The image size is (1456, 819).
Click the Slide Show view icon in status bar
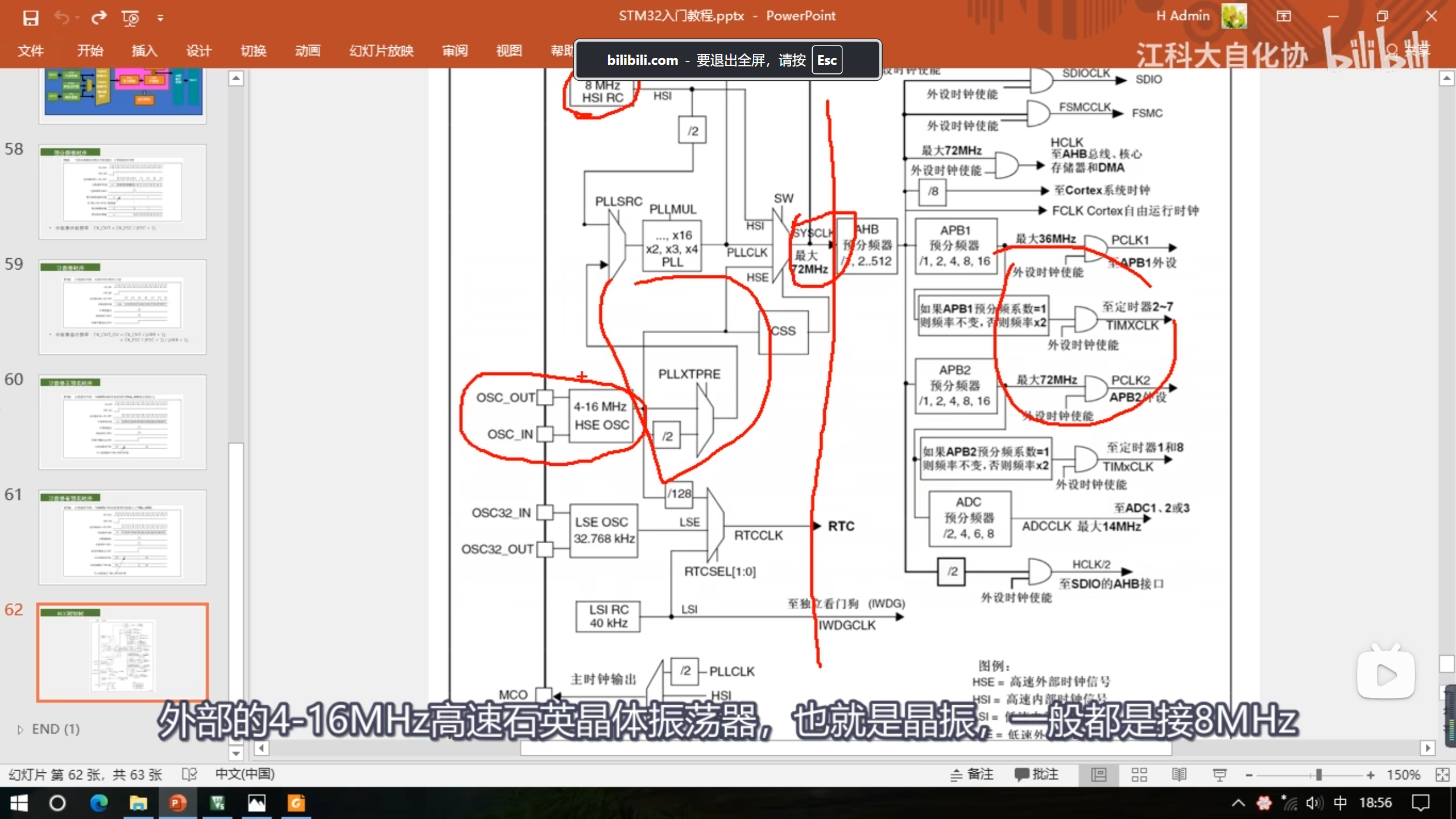(x=1219, y=775)
